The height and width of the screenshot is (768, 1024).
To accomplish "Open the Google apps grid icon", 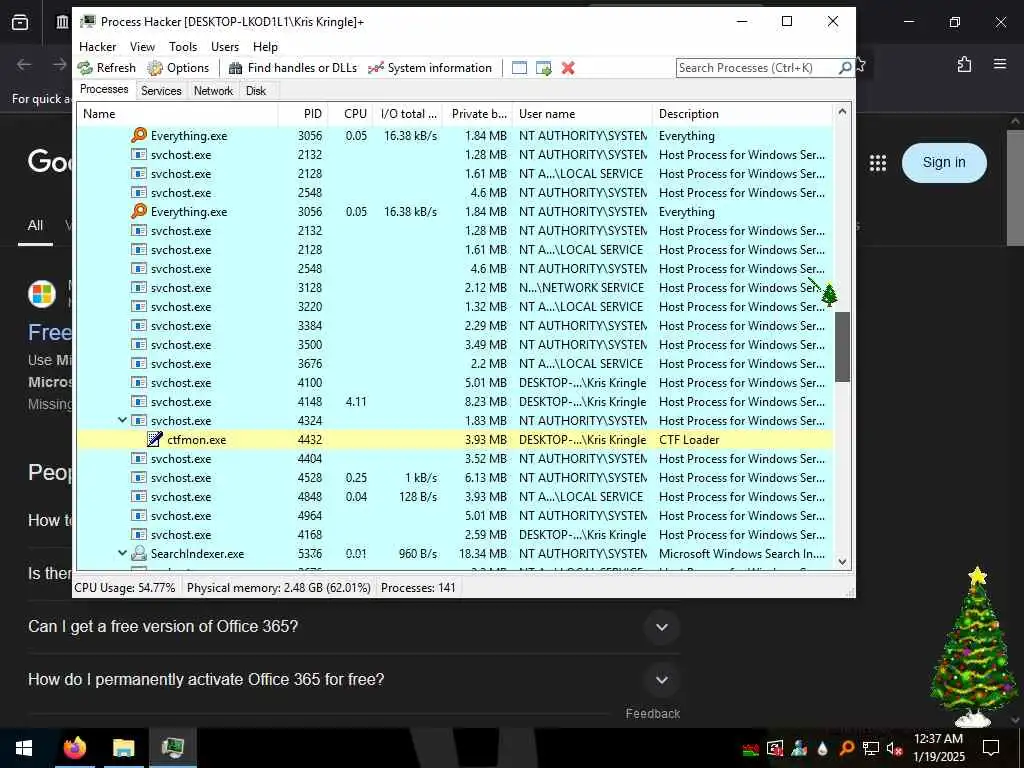I will click(878, 163).
